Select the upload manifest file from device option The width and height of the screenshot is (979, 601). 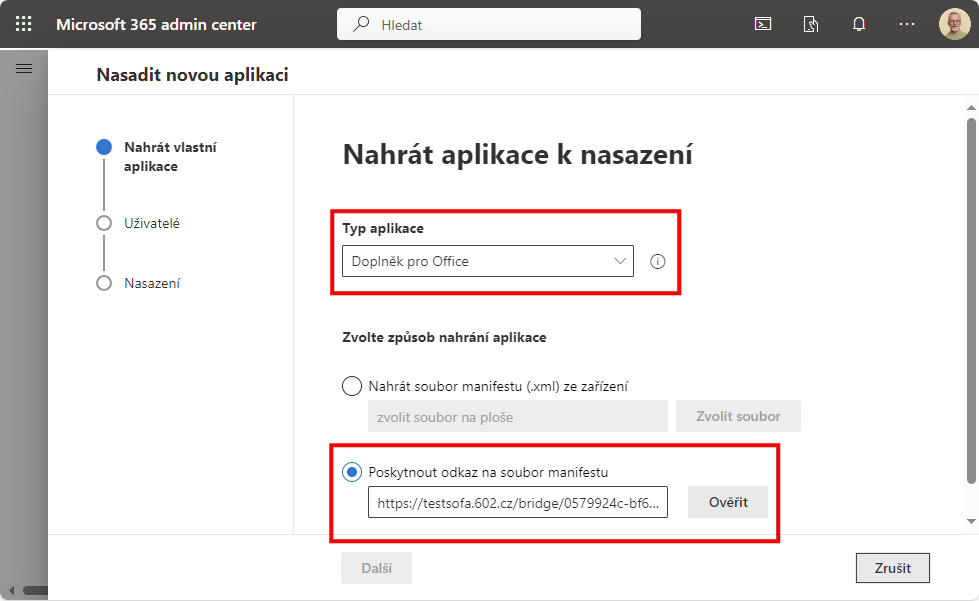[x=352, y=386]
